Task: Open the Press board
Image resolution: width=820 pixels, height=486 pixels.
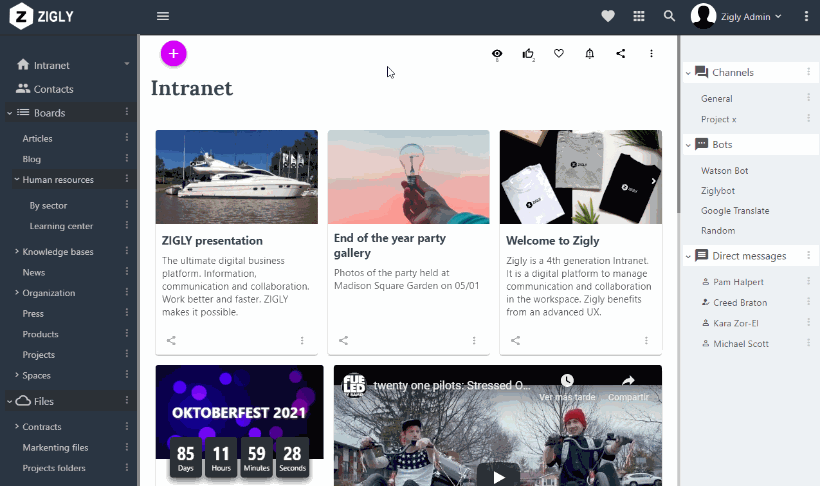Action: point(33,313)
